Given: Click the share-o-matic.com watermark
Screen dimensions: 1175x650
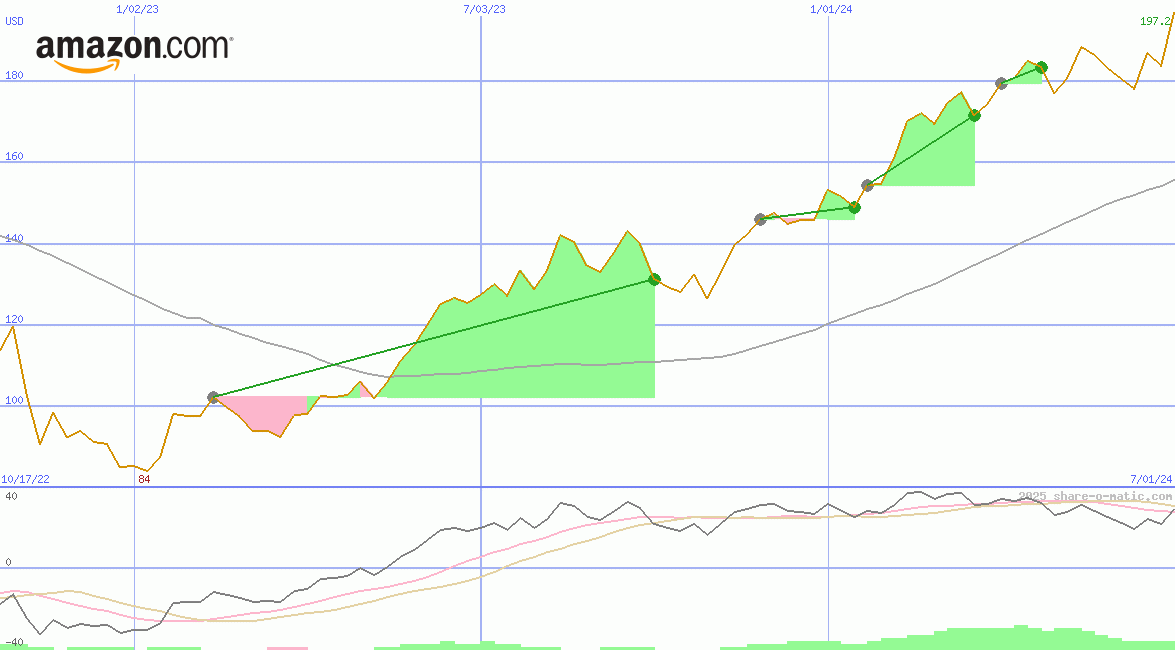Looking at the screenshot, I should point(1095,496).
